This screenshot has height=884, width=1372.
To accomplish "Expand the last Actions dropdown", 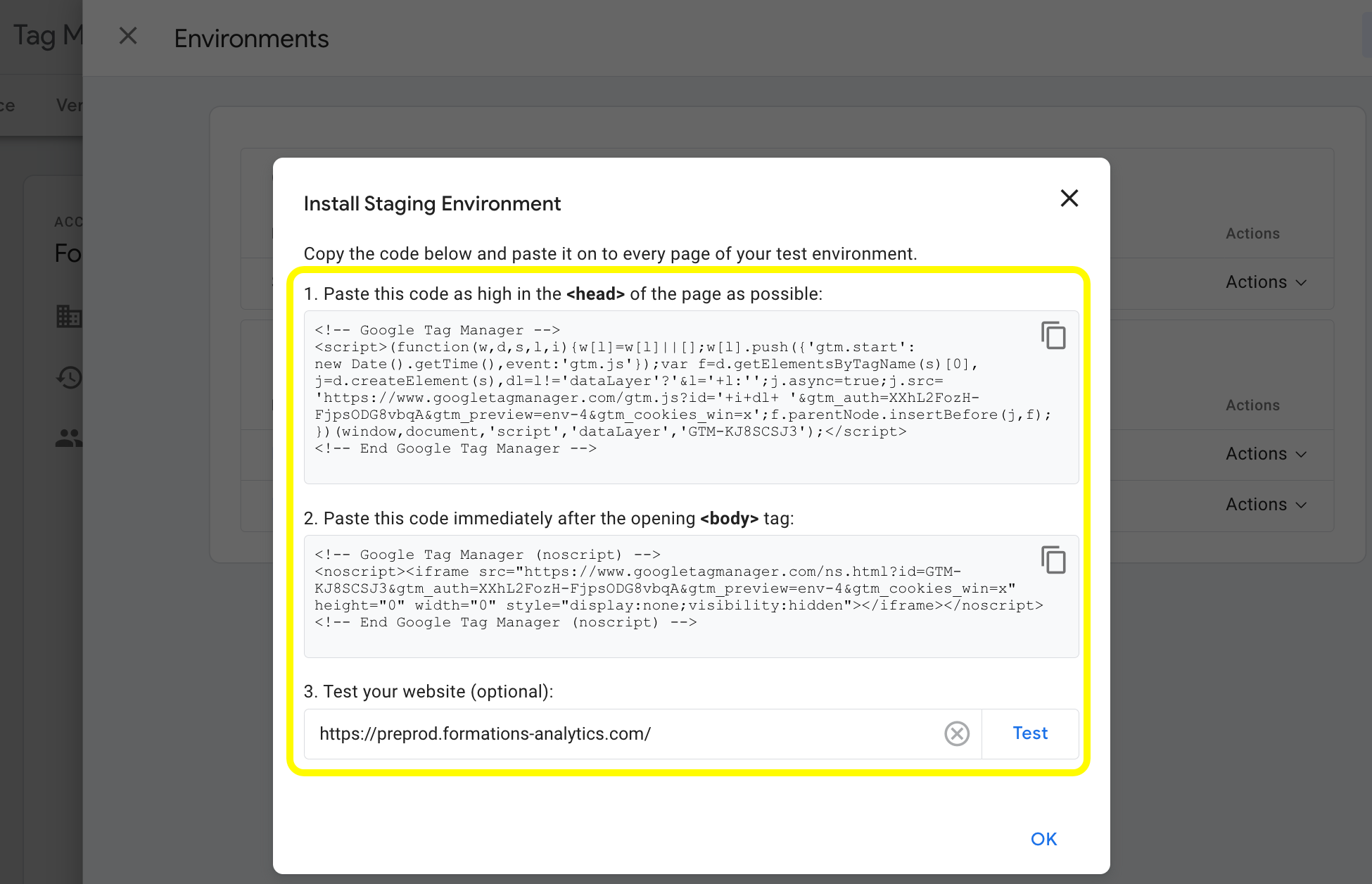I will pos(1265,505).
